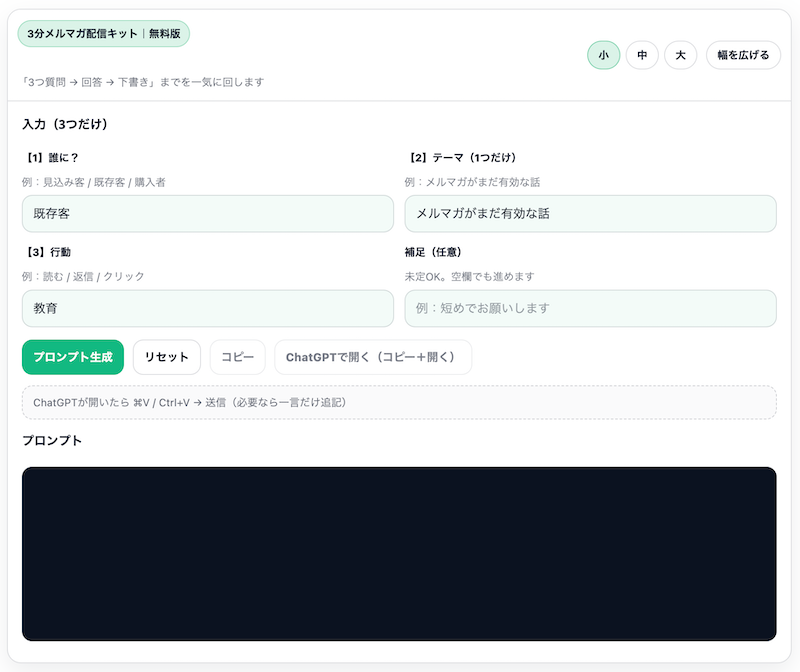
Task: Focus the テーマ field showing メルマガがまだ有効な話
Action: [x=591, y=213]
